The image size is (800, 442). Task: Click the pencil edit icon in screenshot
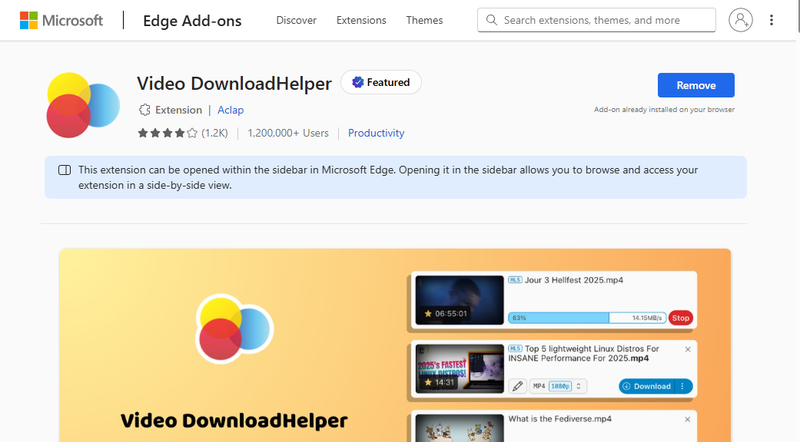point(517,386)
